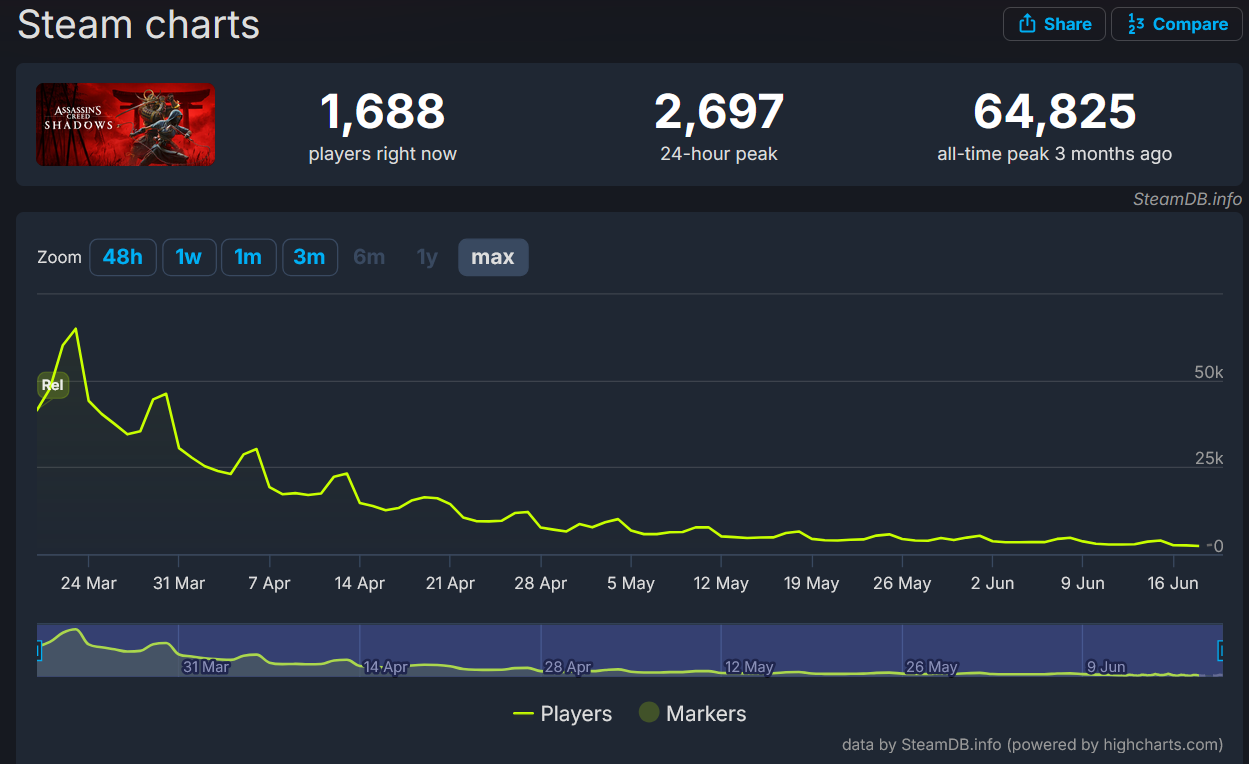Click the right navigator range handle
This screenshot has width=1249, height=764.
coord(1221,651)
